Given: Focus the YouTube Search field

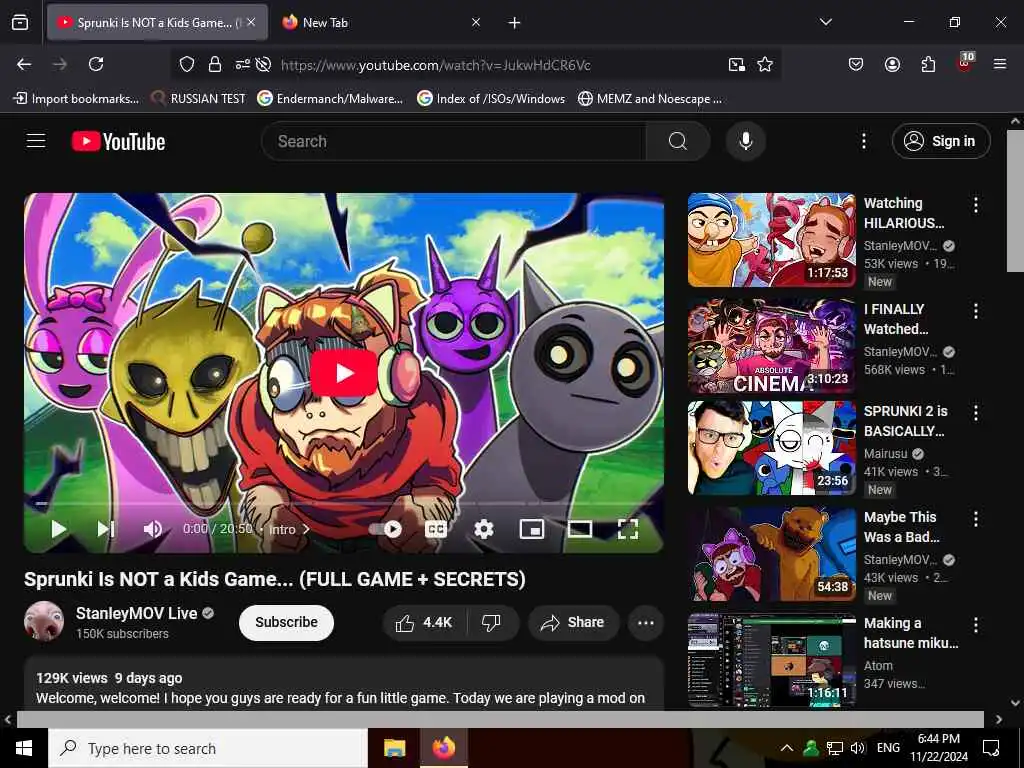Looking at the screenshot, I should coord(454,141).
